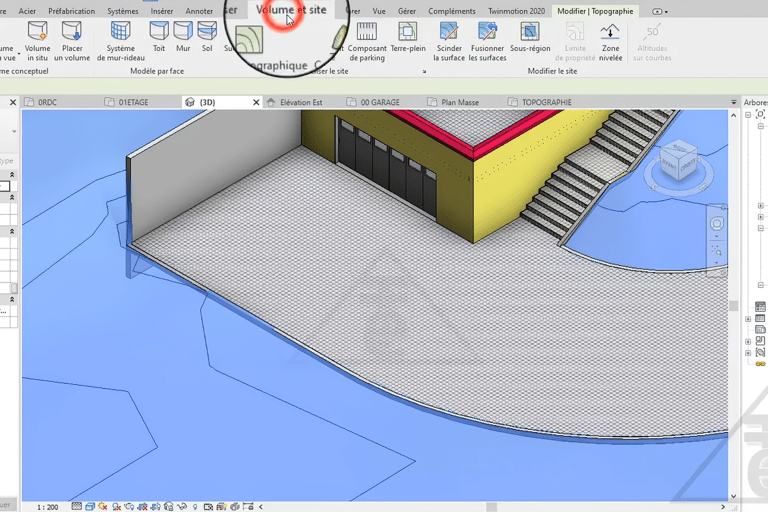Click Altitudes sur courbes tool

(x=652, y=41)
